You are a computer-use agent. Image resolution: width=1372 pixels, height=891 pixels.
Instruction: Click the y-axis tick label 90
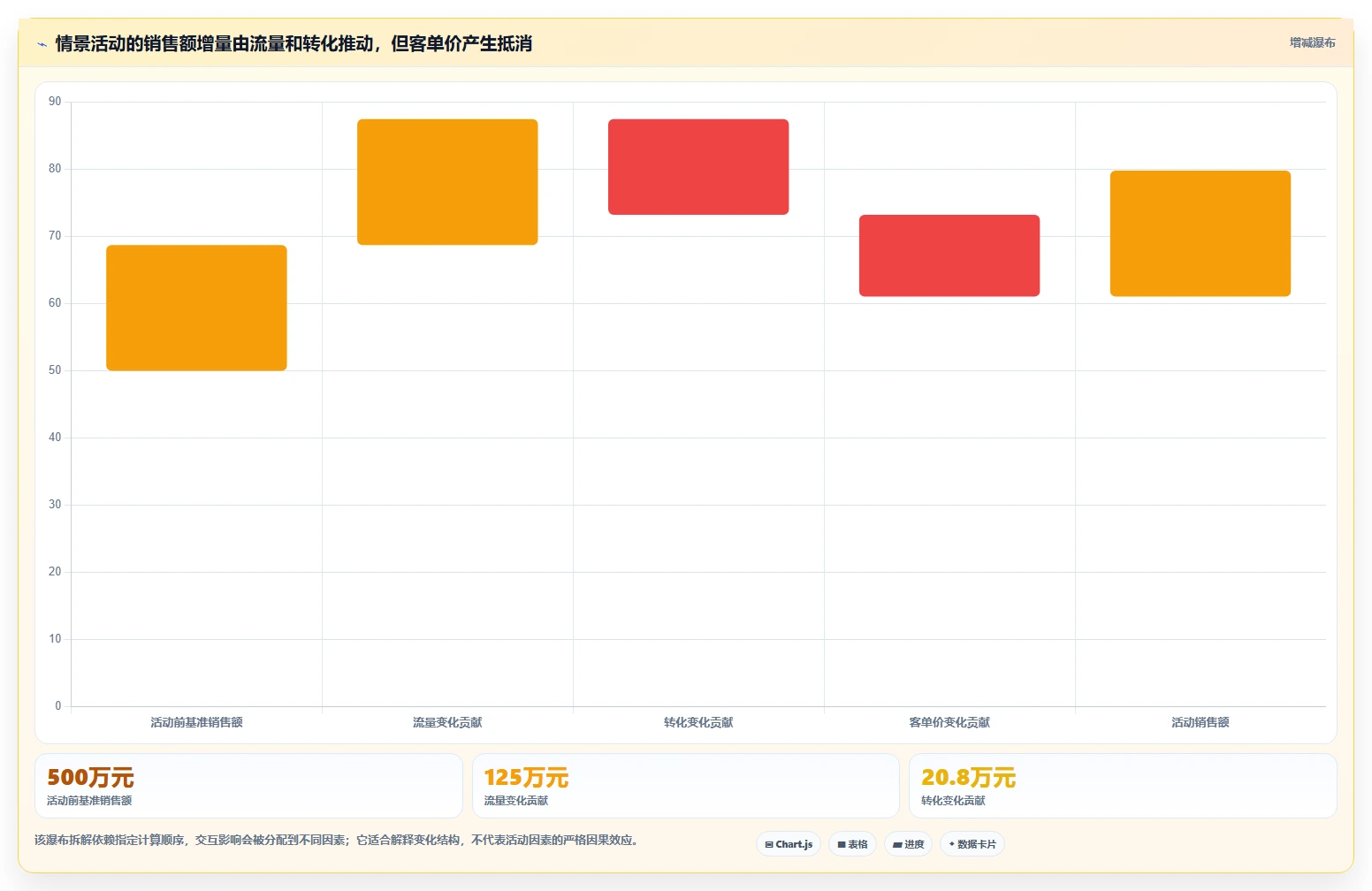[x=55, y=102]
